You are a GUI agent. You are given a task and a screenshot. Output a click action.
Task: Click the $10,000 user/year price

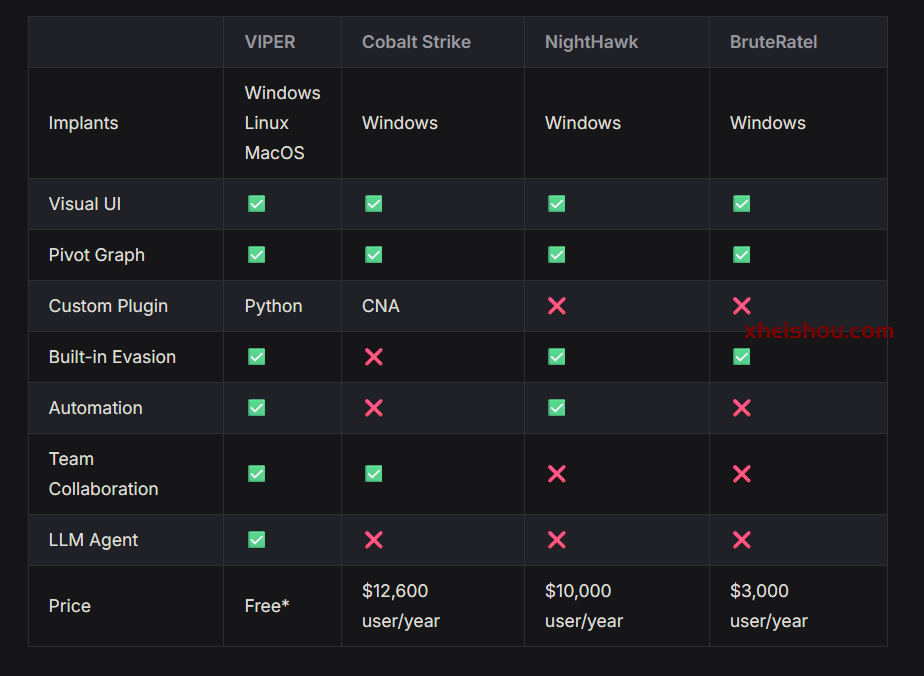pyautogui.click(x=584, y=606)
